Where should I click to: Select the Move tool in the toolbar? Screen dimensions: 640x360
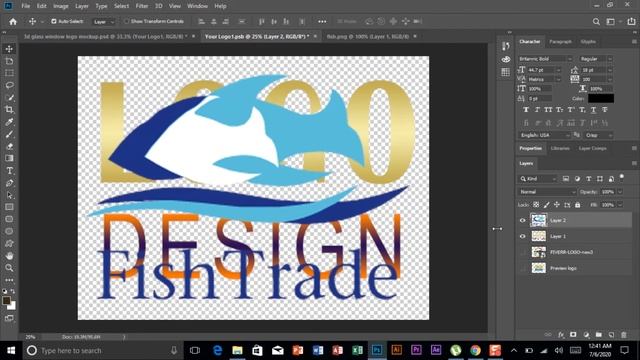[9, 49]
